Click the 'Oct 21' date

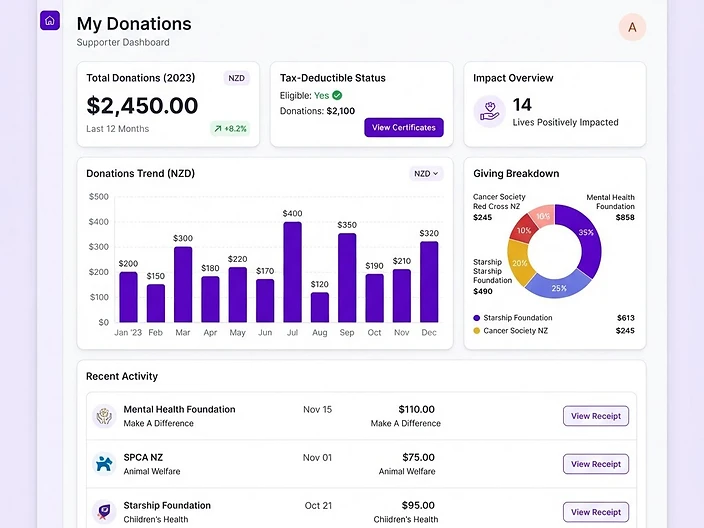(x=318, y=506)
